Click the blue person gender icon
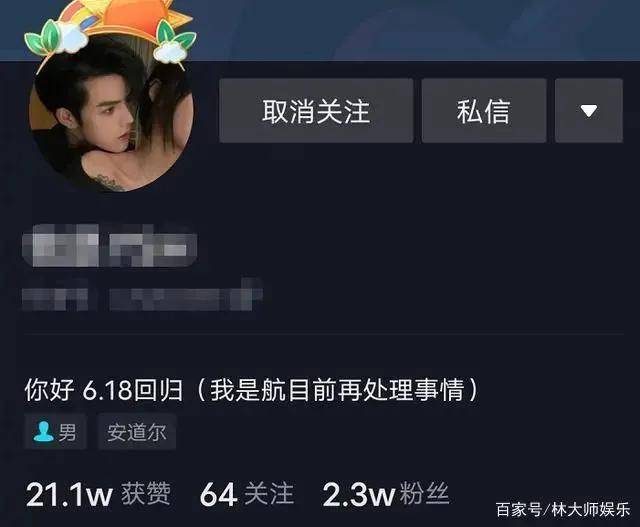 pyautogui.click(x=43, y=431)
